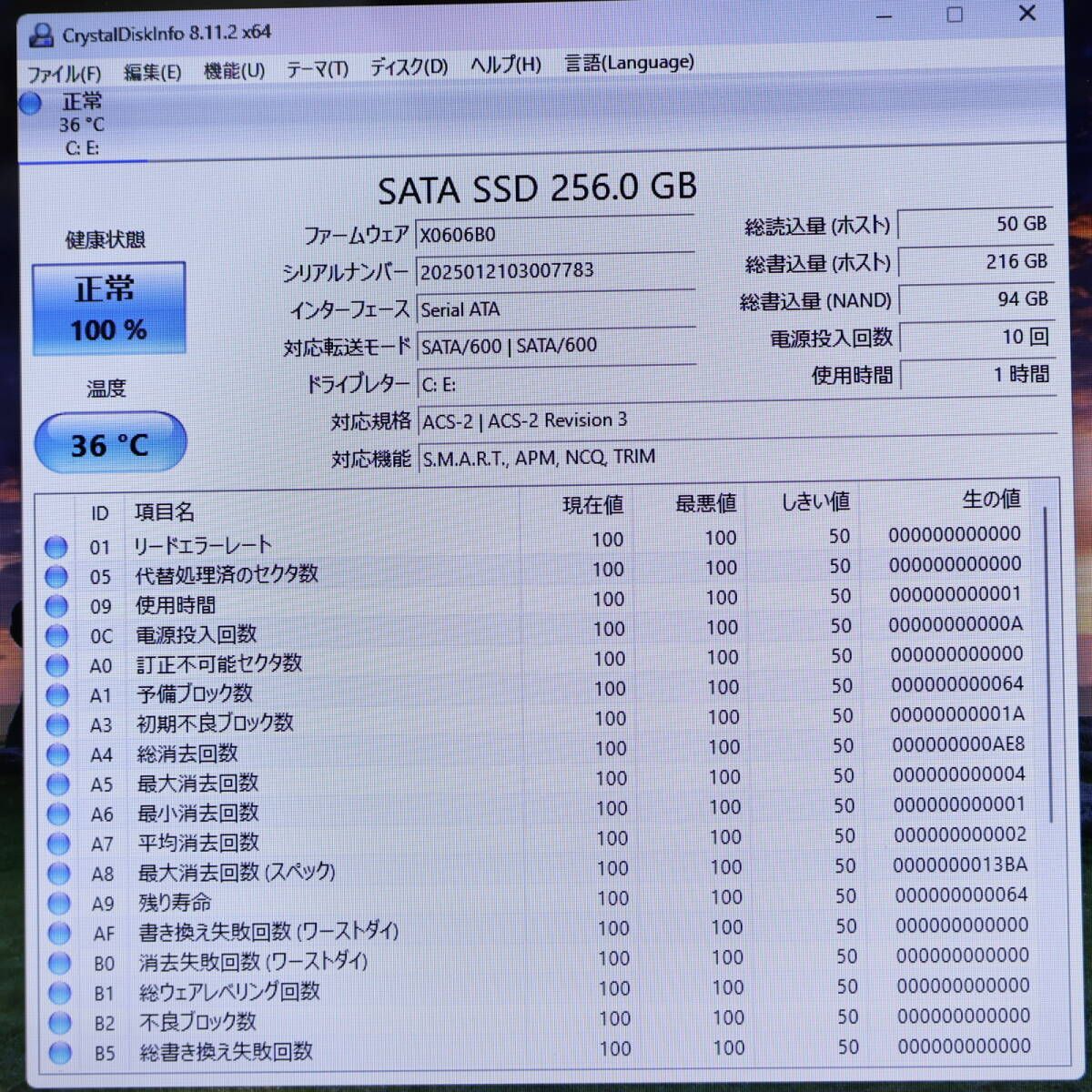Click the 項目名 column header
Viewport: 1092px width, 1092px height.
[x=165, y=512]
